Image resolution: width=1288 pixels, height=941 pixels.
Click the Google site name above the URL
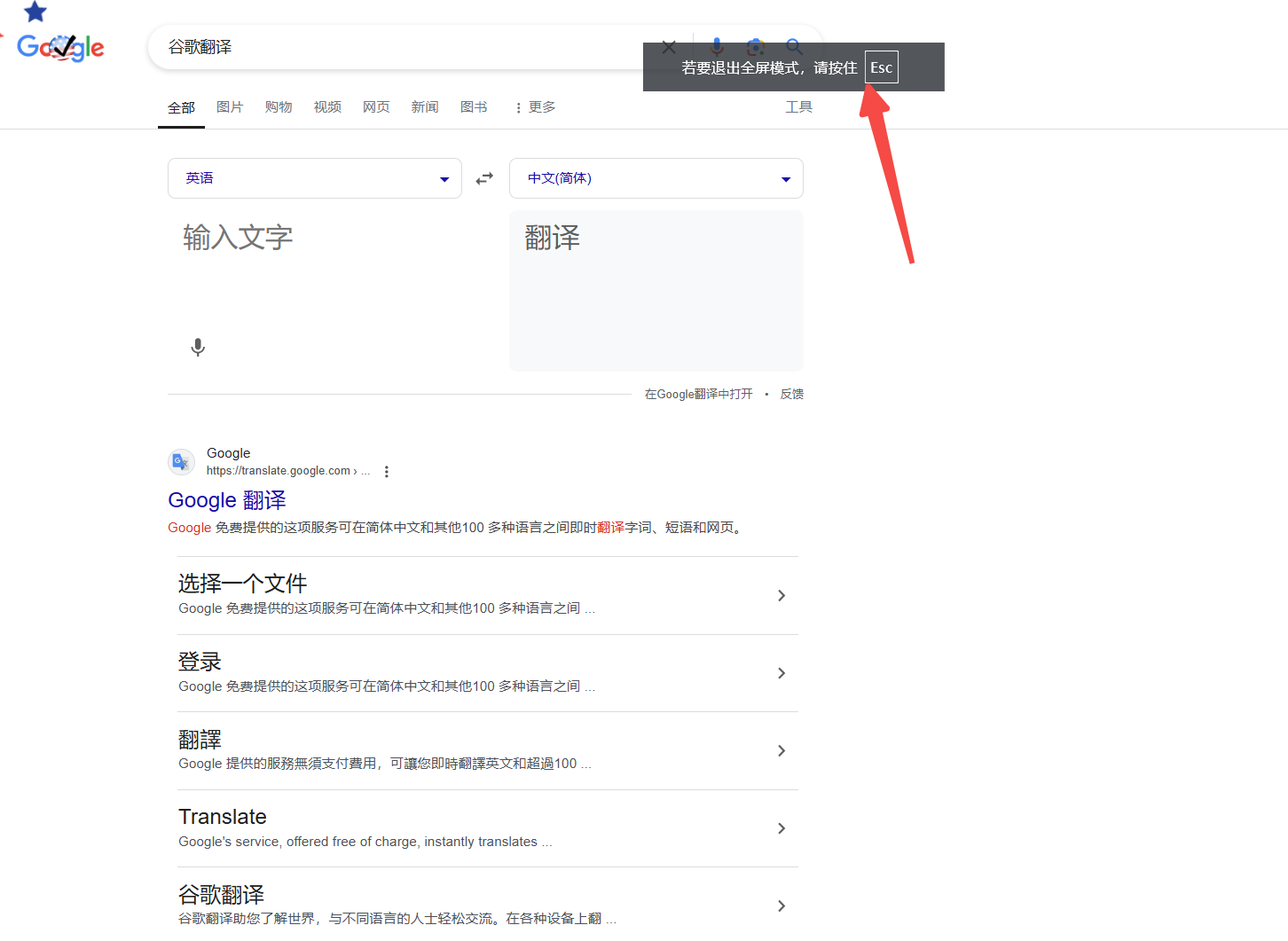pos(228,453)
